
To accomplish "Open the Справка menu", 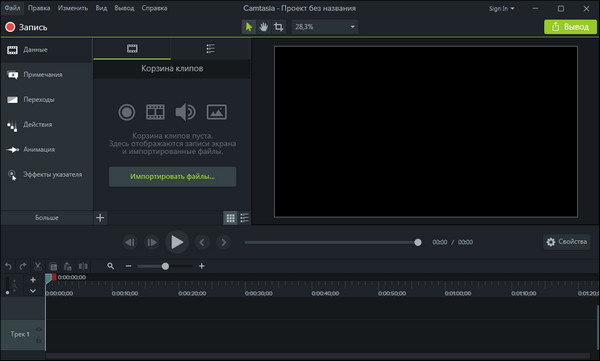I will coord(154,8).
